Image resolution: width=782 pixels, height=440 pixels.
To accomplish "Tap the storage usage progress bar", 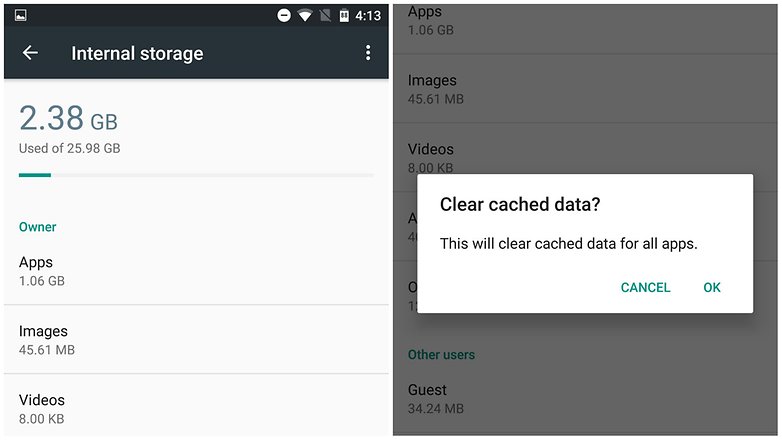I will 196,175.
